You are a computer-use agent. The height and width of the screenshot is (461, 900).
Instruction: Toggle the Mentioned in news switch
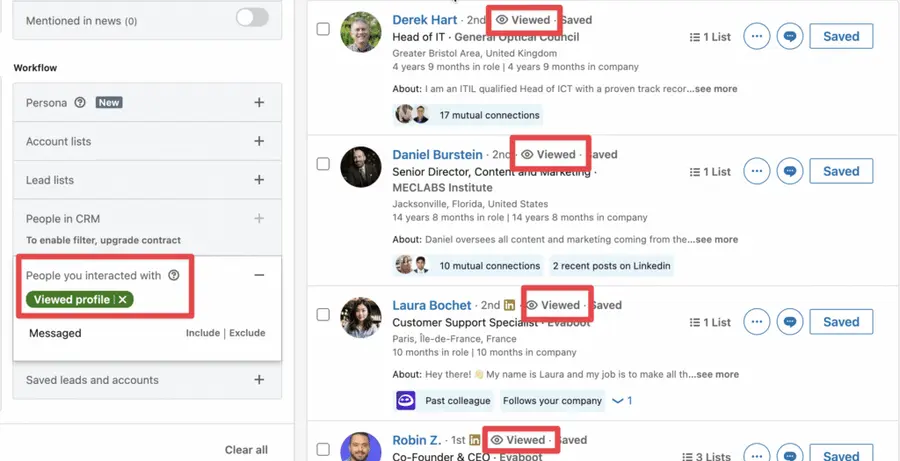click(252, 18)
